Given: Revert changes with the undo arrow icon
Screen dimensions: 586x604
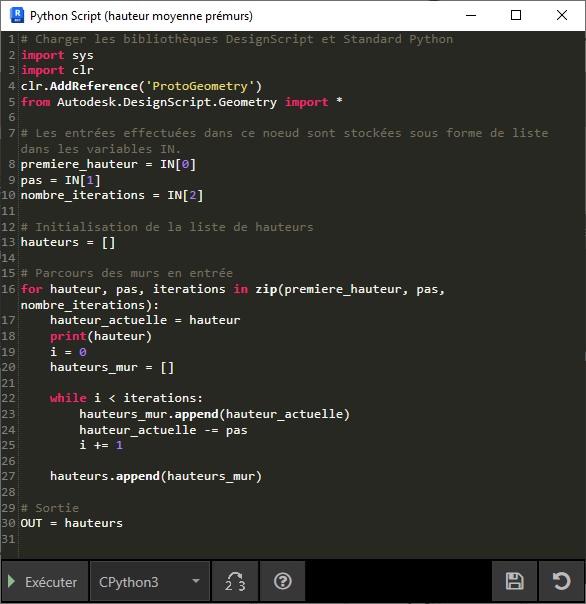Looking at the screenshot, I should (x=561, y=582).
